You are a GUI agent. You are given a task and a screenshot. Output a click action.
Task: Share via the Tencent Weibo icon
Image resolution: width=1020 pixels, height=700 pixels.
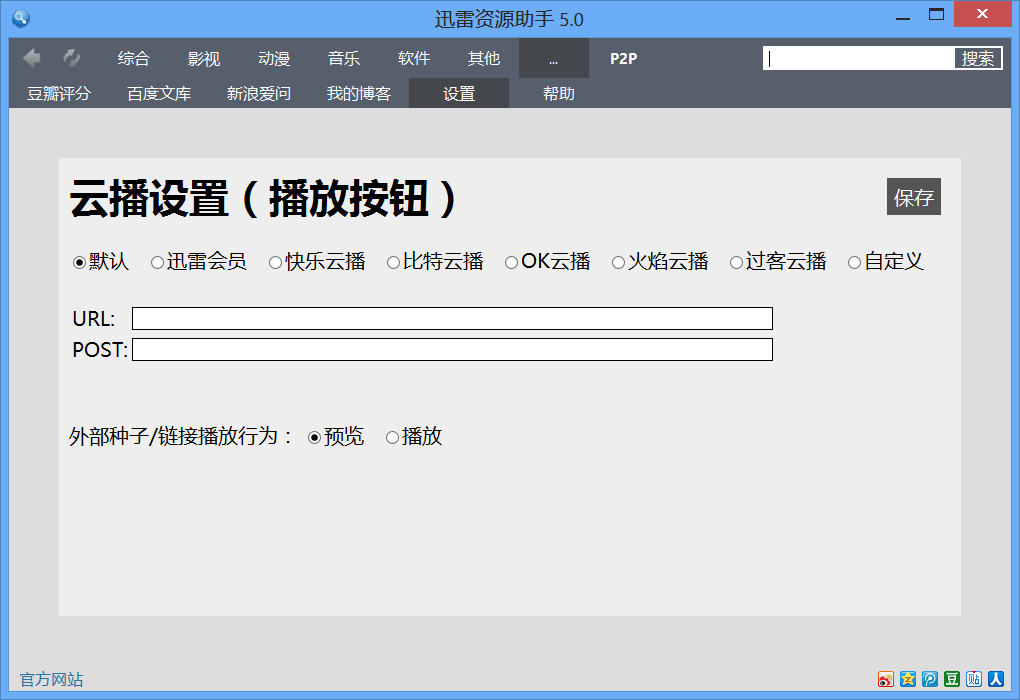(930, 679)
